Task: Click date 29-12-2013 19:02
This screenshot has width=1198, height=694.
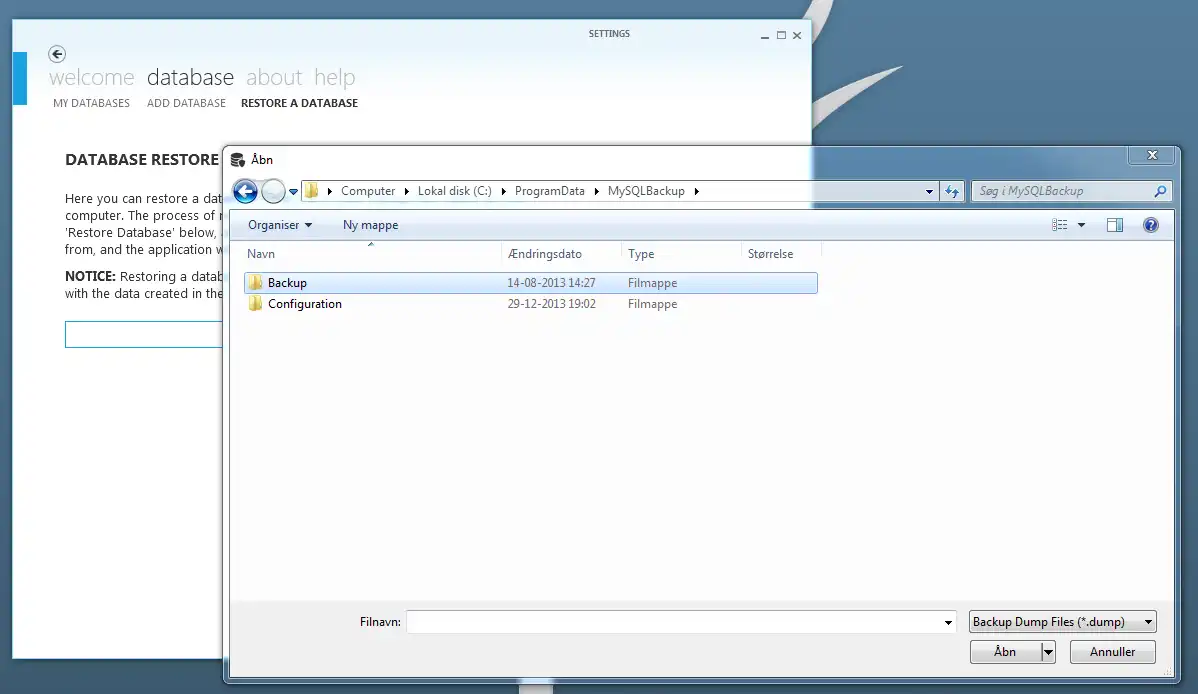Action: [x=552, y=303]
